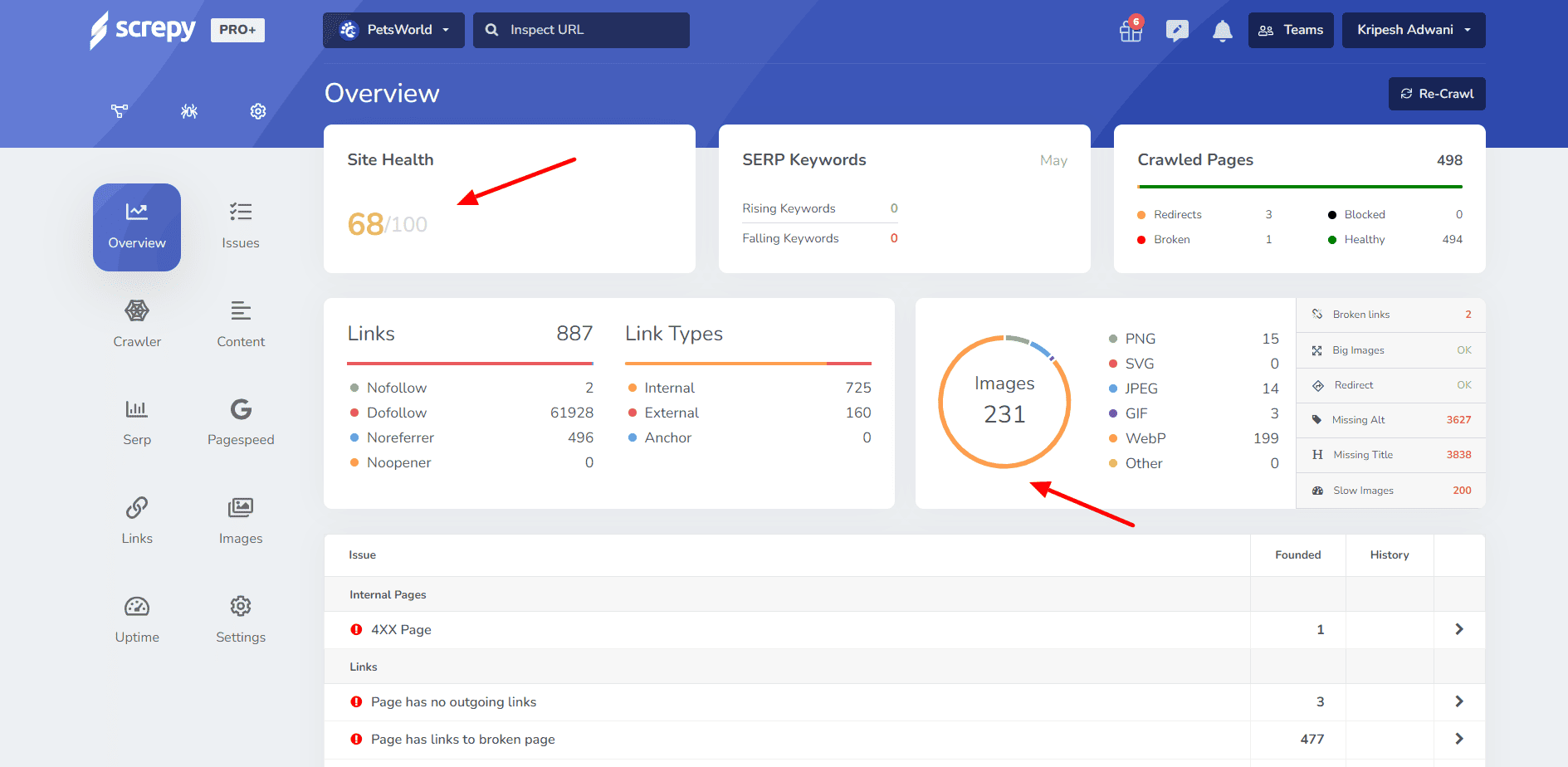Screen dimensions: 1568x767
Task: Expand the 'Page has no outgoing links' arrow
Action: (1458, 701)
